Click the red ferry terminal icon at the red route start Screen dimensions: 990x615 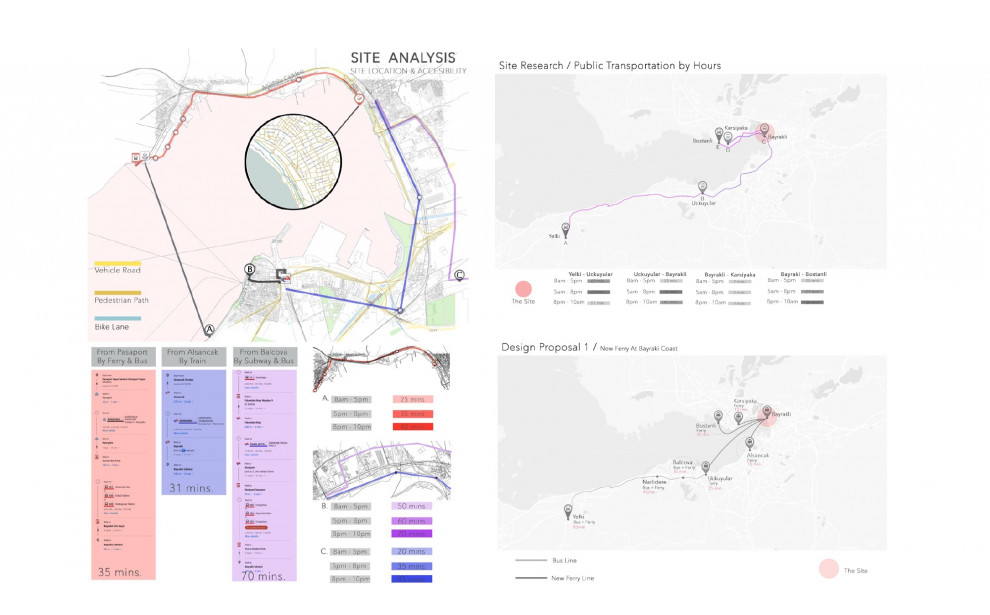tap(136, 157)
